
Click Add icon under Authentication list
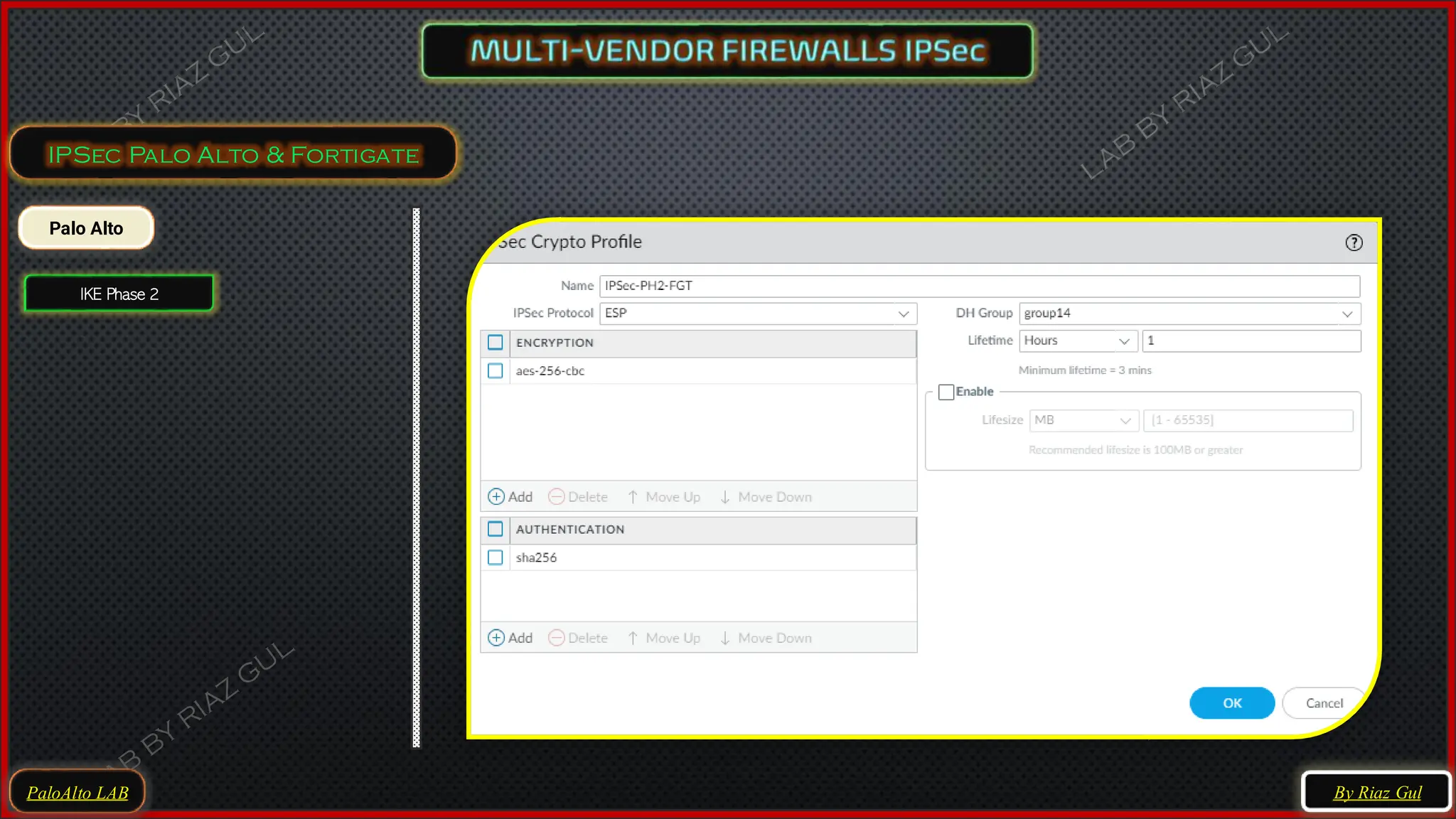point(496,638)
